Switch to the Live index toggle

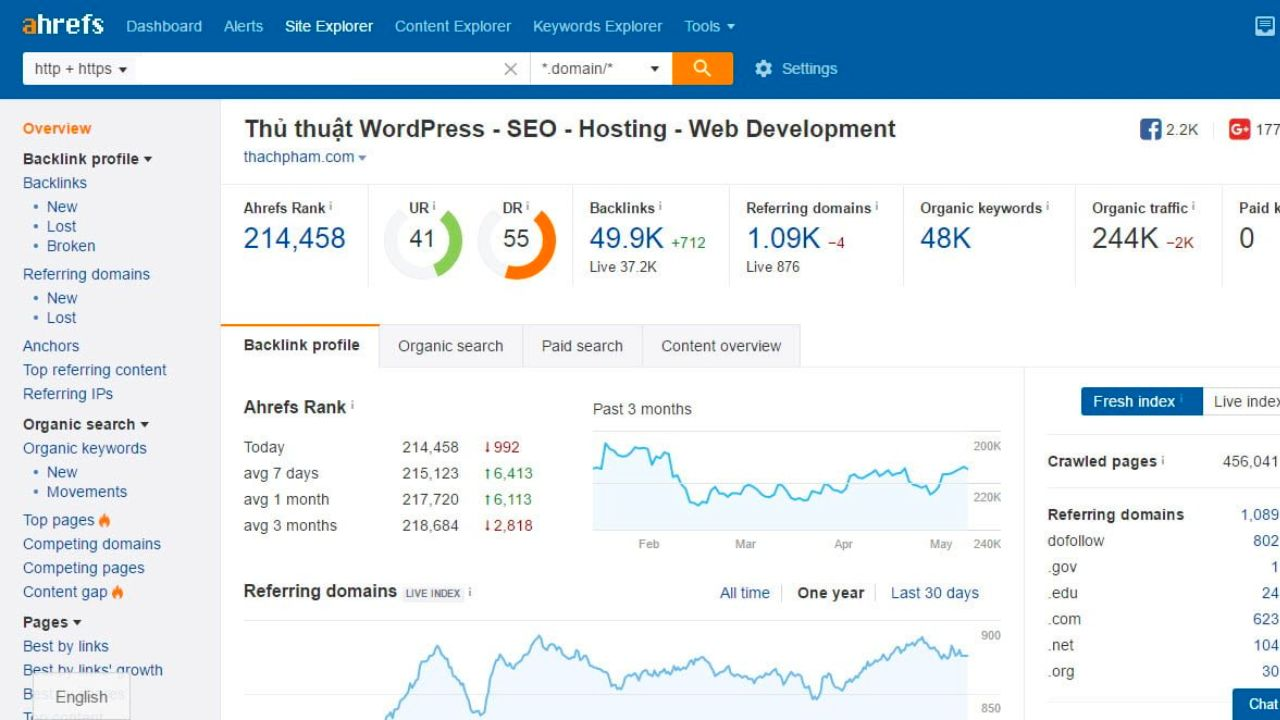pos(1241,401)
